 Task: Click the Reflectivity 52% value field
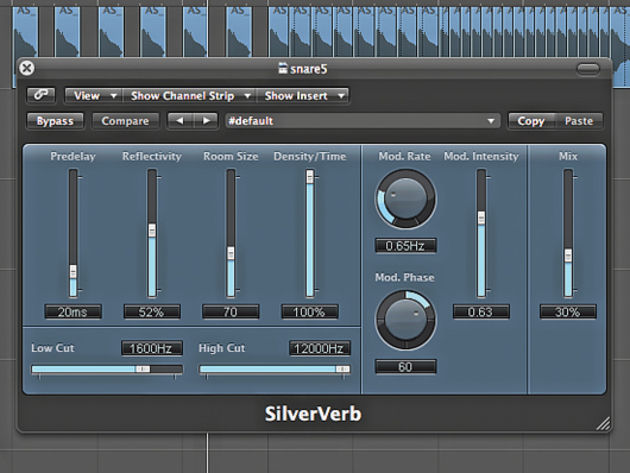point(151,312)
